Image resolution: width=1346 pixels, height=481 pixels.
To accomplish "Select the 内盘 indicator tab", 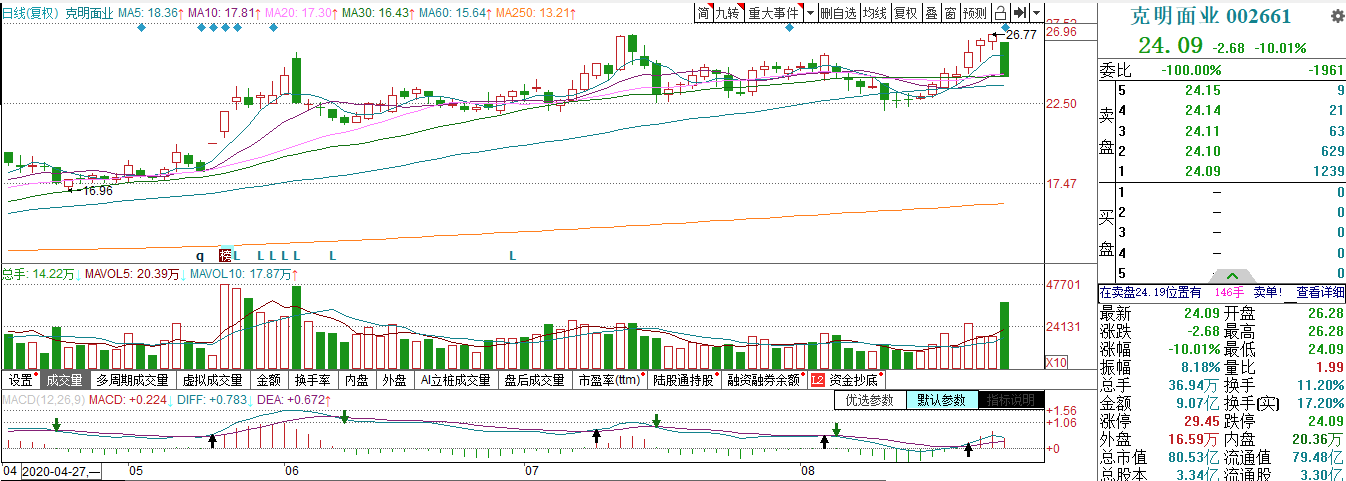I will (x=357, y=380).
